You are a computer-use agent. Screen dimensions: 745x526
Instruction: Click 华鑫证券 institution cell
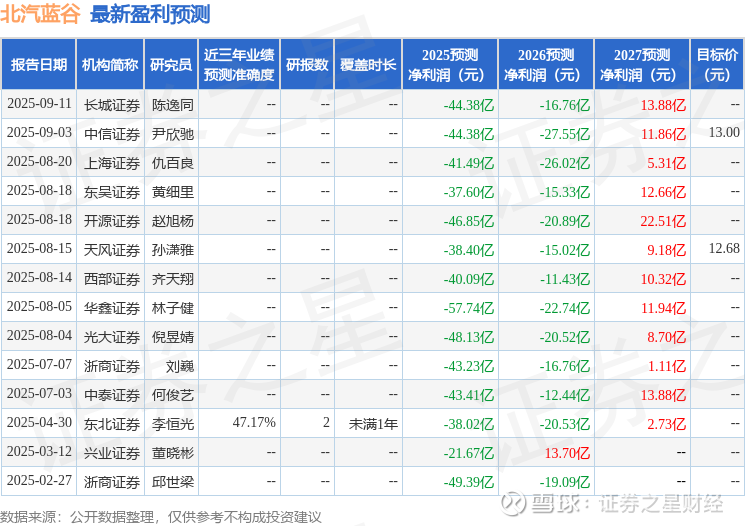(112, 308)
